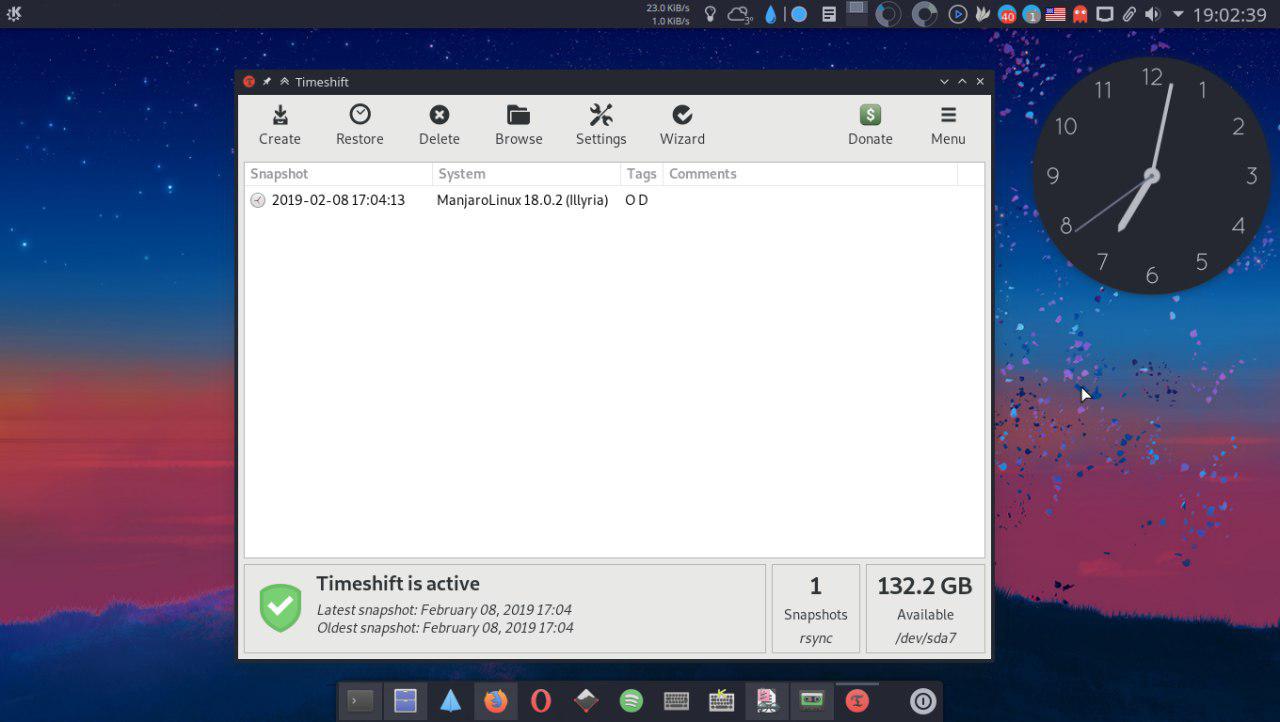Click the Comments column header
The image size is (1280, 722).
810,174
